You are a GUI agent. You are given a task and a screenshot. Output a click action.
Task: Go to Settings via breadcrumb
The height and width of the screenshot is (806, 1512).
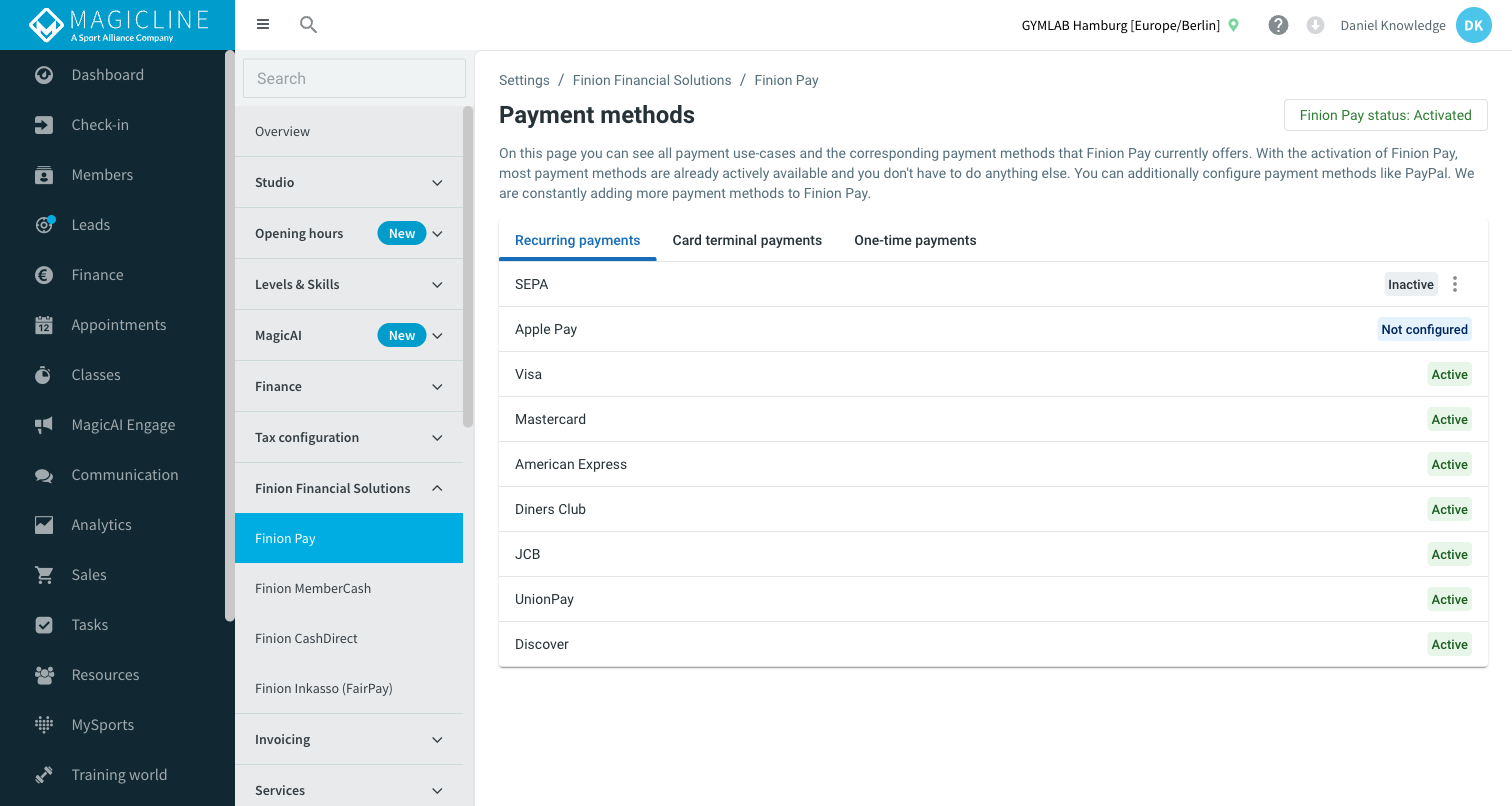524,80
